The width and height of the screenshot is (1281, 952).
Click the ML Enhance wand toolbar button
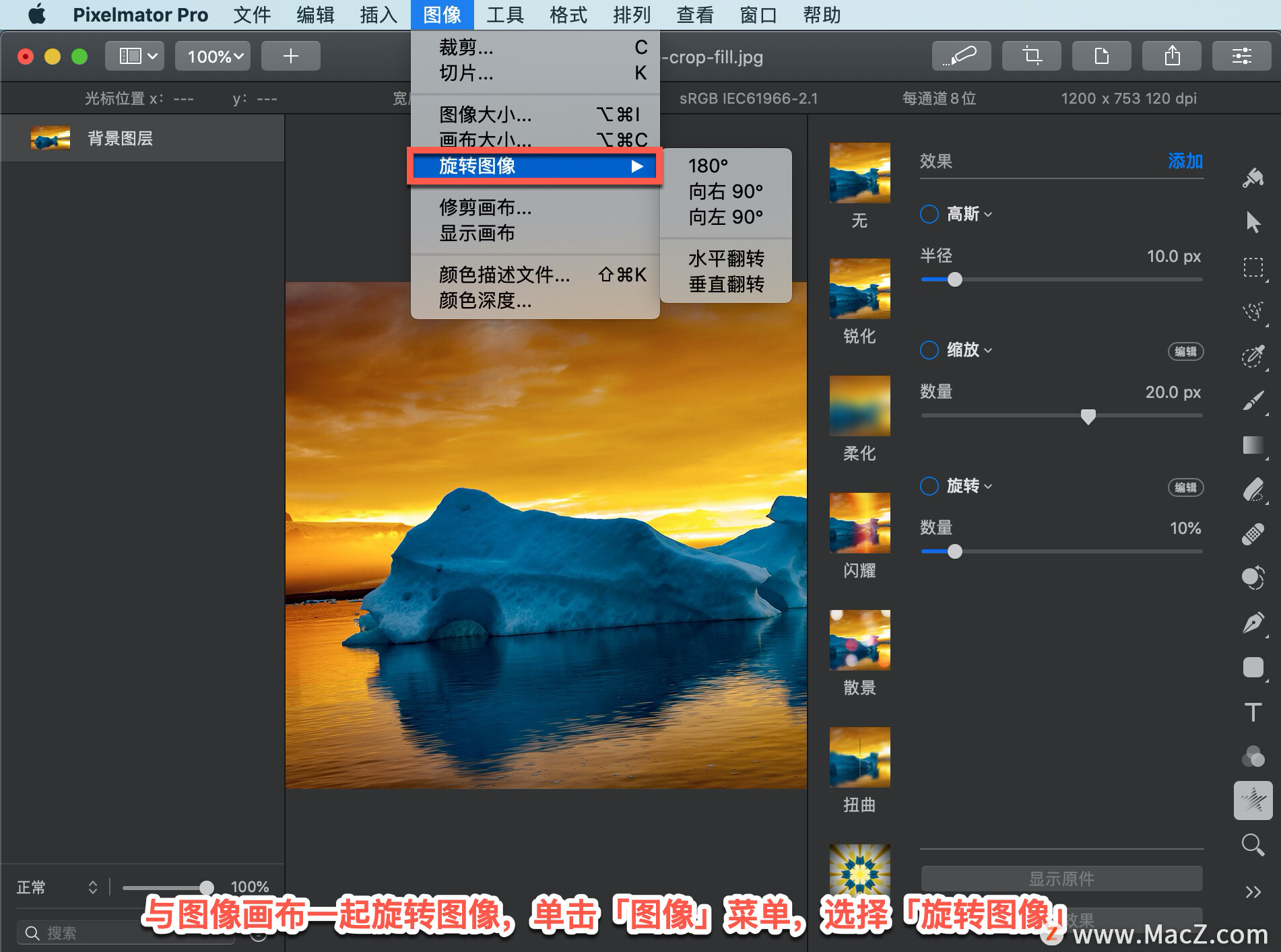tap(961, 56)
